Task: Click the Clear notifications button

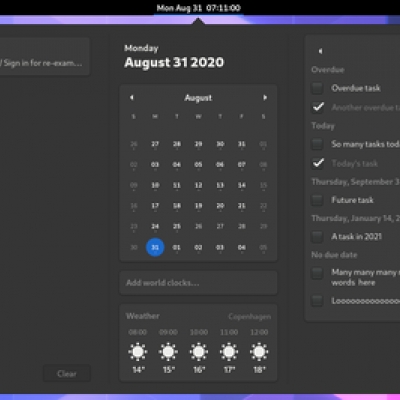Action: pos(67,374)
